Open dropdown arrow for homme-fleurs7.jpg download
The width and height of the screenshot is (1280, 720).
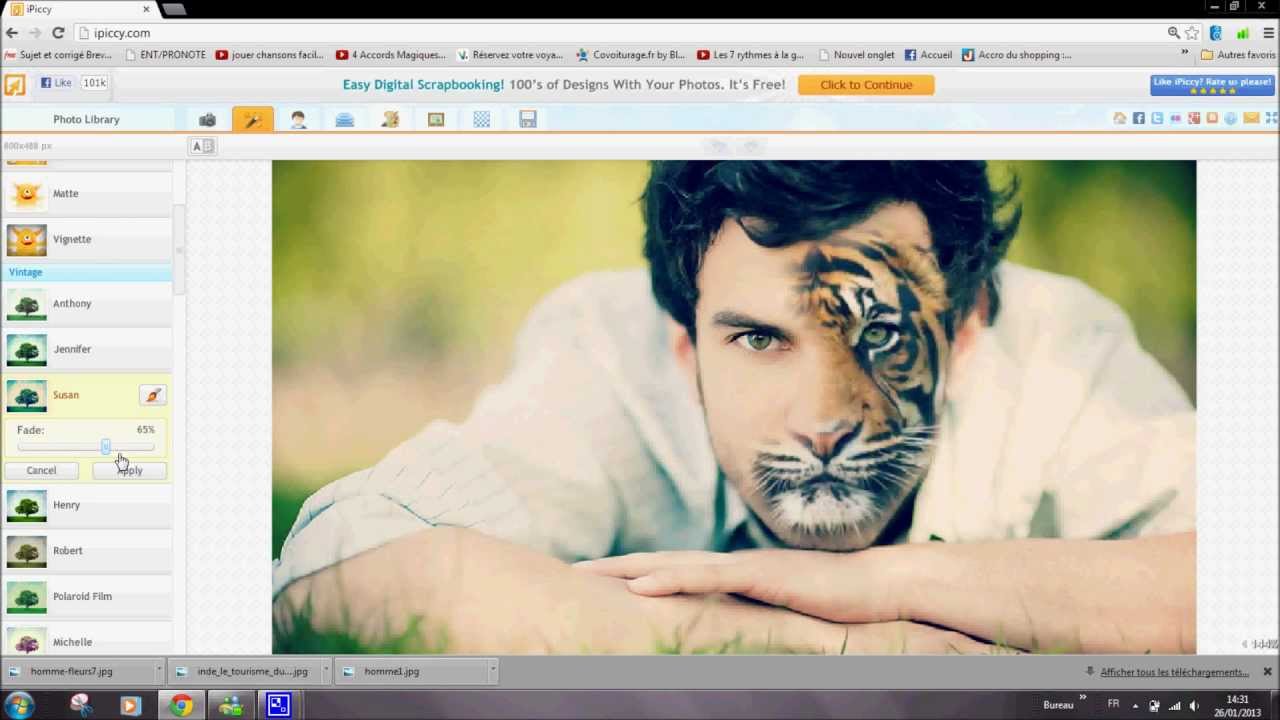tap(159, 671)
